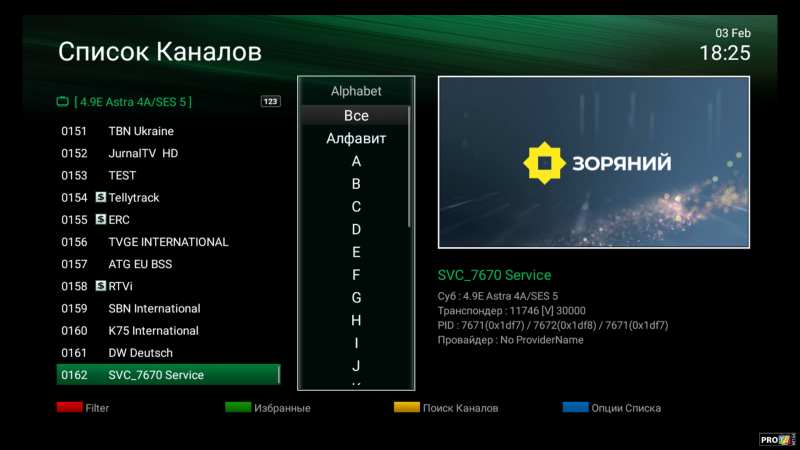Image resolution: width=800 pixels, height=450 pixels.
Task: Click the scrambled icon beside RTVi
Action: coord(101,286)
